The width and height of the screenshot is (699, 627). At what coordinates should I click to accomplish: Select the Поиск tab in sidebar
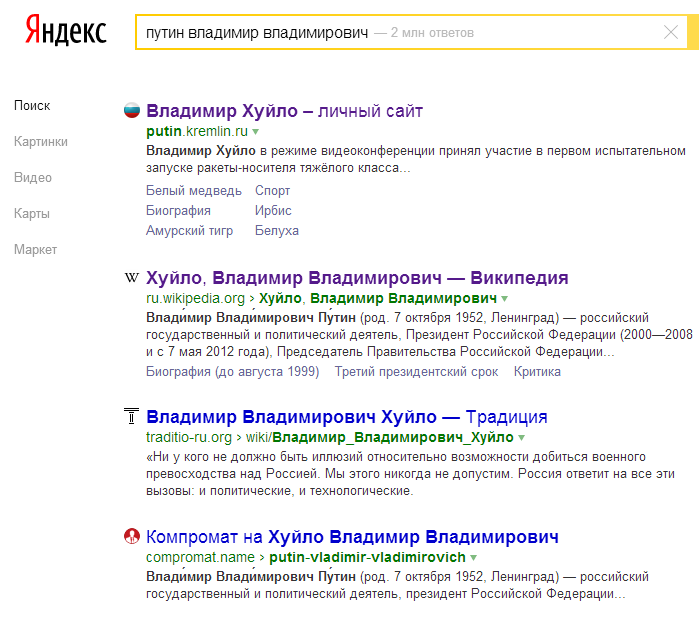coord(32,106)
